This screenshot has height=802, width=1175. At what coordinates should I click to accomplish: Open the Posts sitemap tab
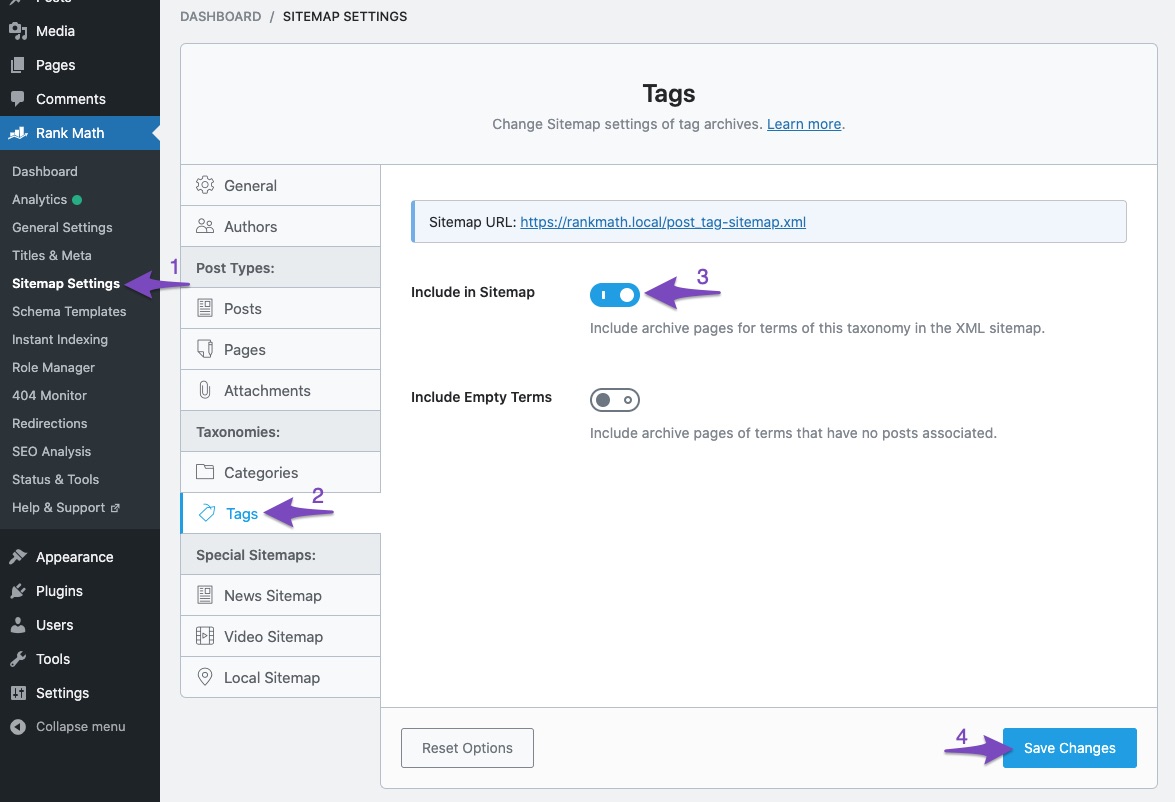coord(242,308)
